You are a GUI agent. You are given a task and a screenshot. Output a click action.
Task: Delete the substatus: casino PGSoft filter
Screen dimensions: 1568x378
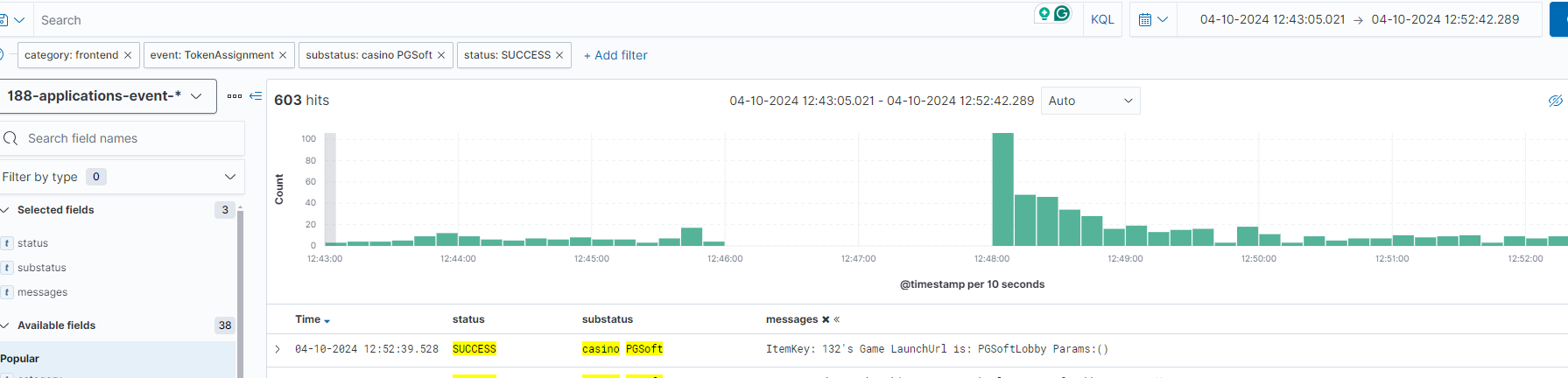[x=441, y=55]
